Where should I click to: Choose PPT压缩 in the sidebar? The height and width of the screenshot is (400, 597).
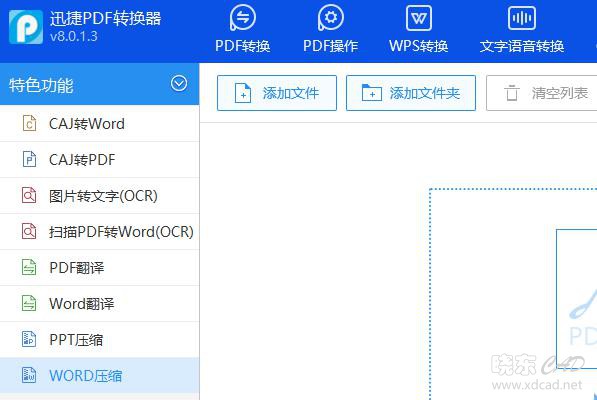click(99, 339)
